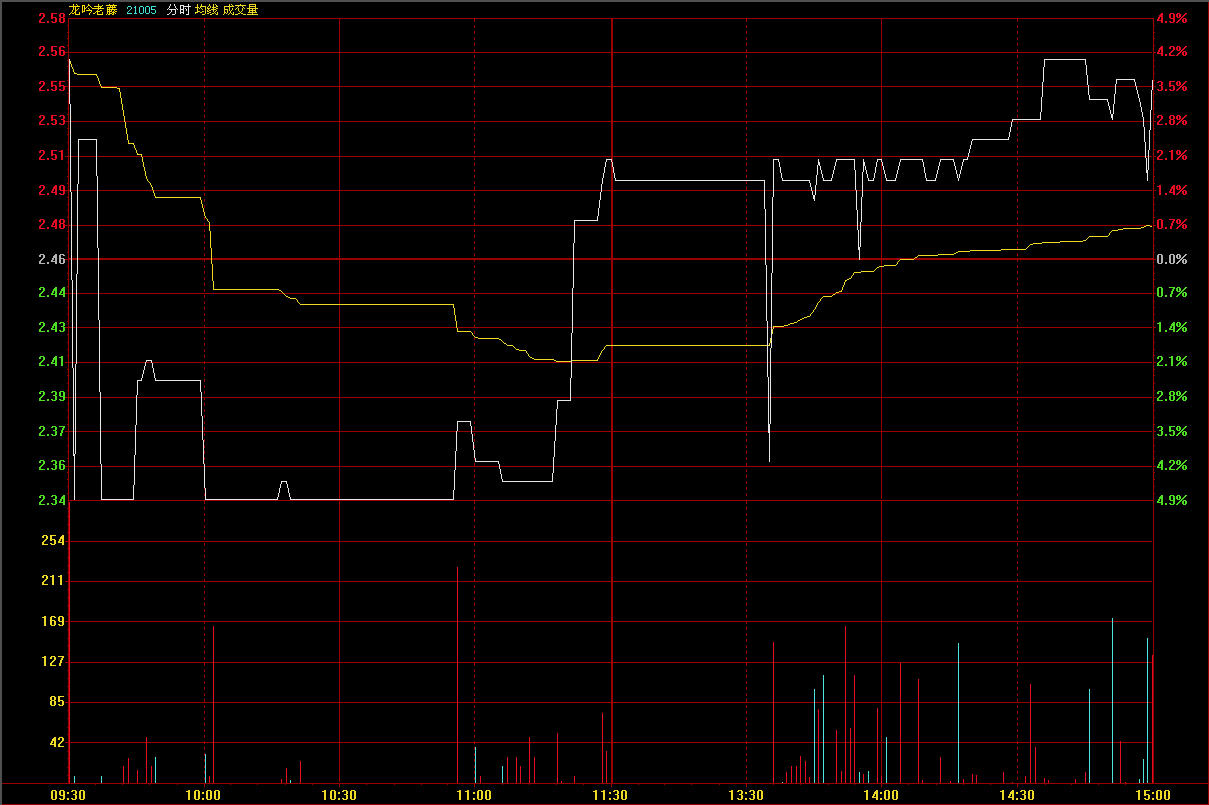The width and height of the screenshot is (1209, 805).
Task: Select the 分时 label in header
Action: [177, 9]
